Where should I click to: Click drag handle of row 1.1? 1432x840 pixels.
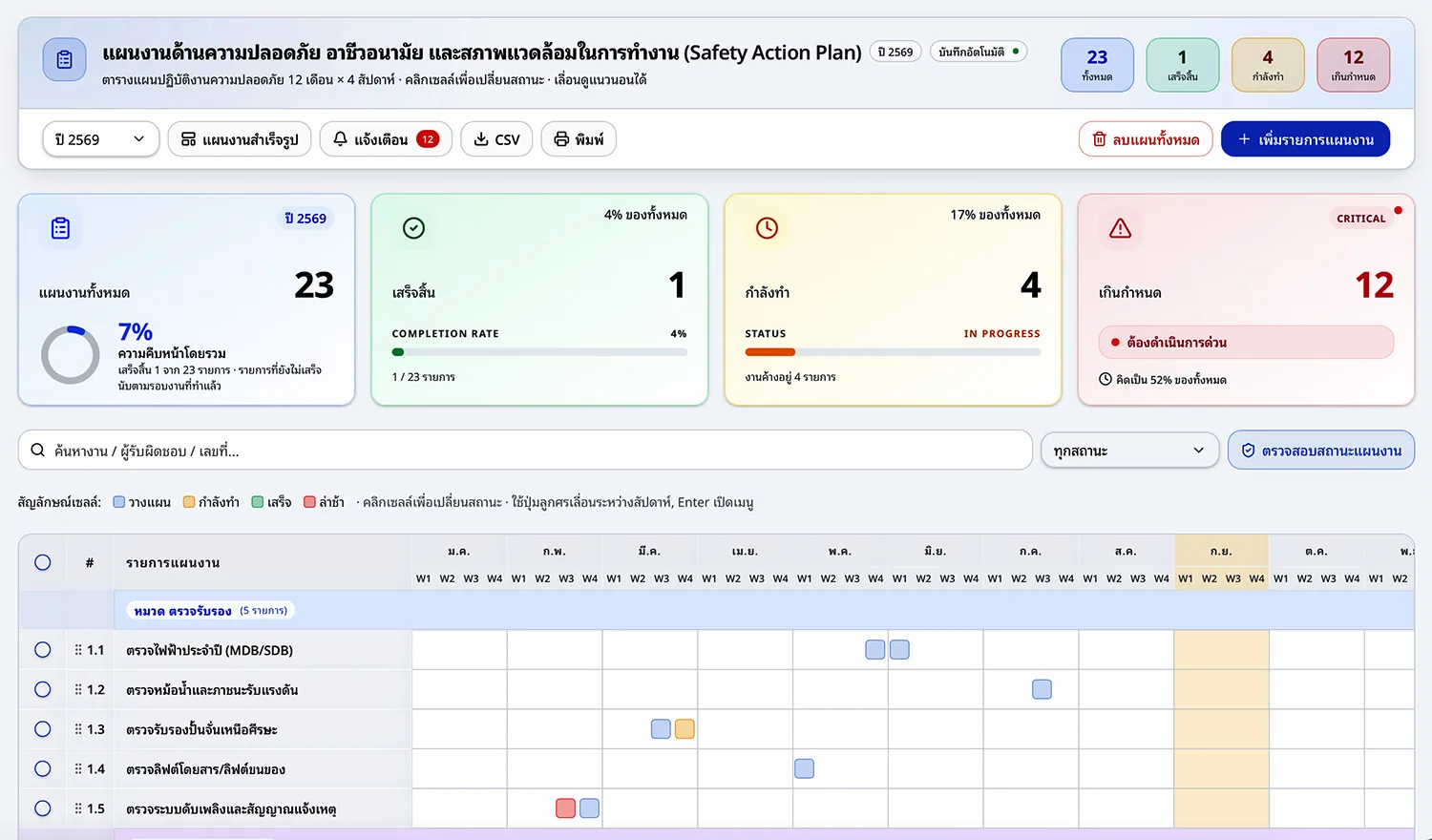coord(78,650)
